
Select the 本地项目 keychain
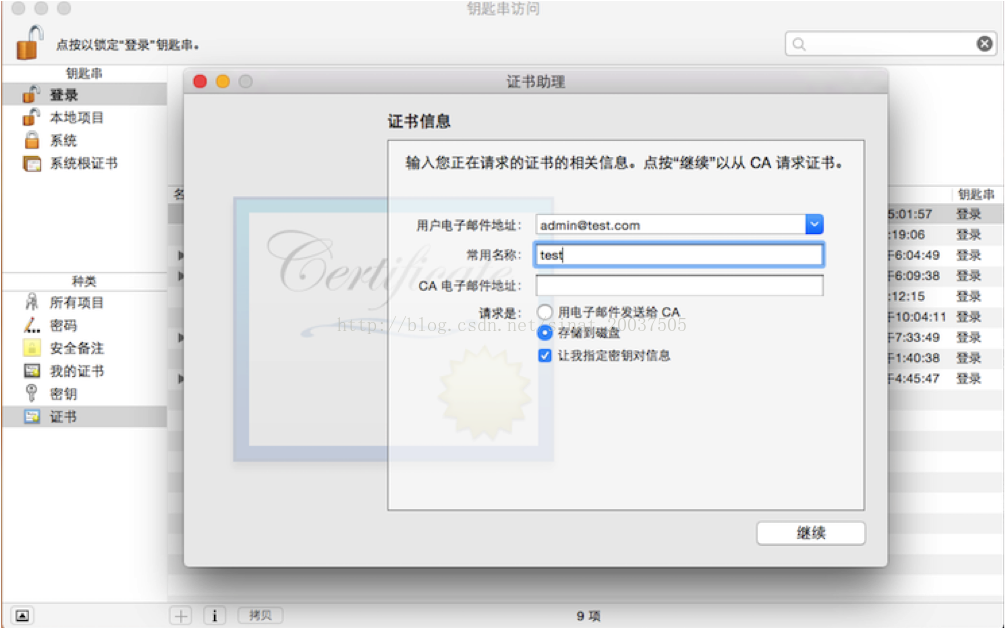coord(85,117)
